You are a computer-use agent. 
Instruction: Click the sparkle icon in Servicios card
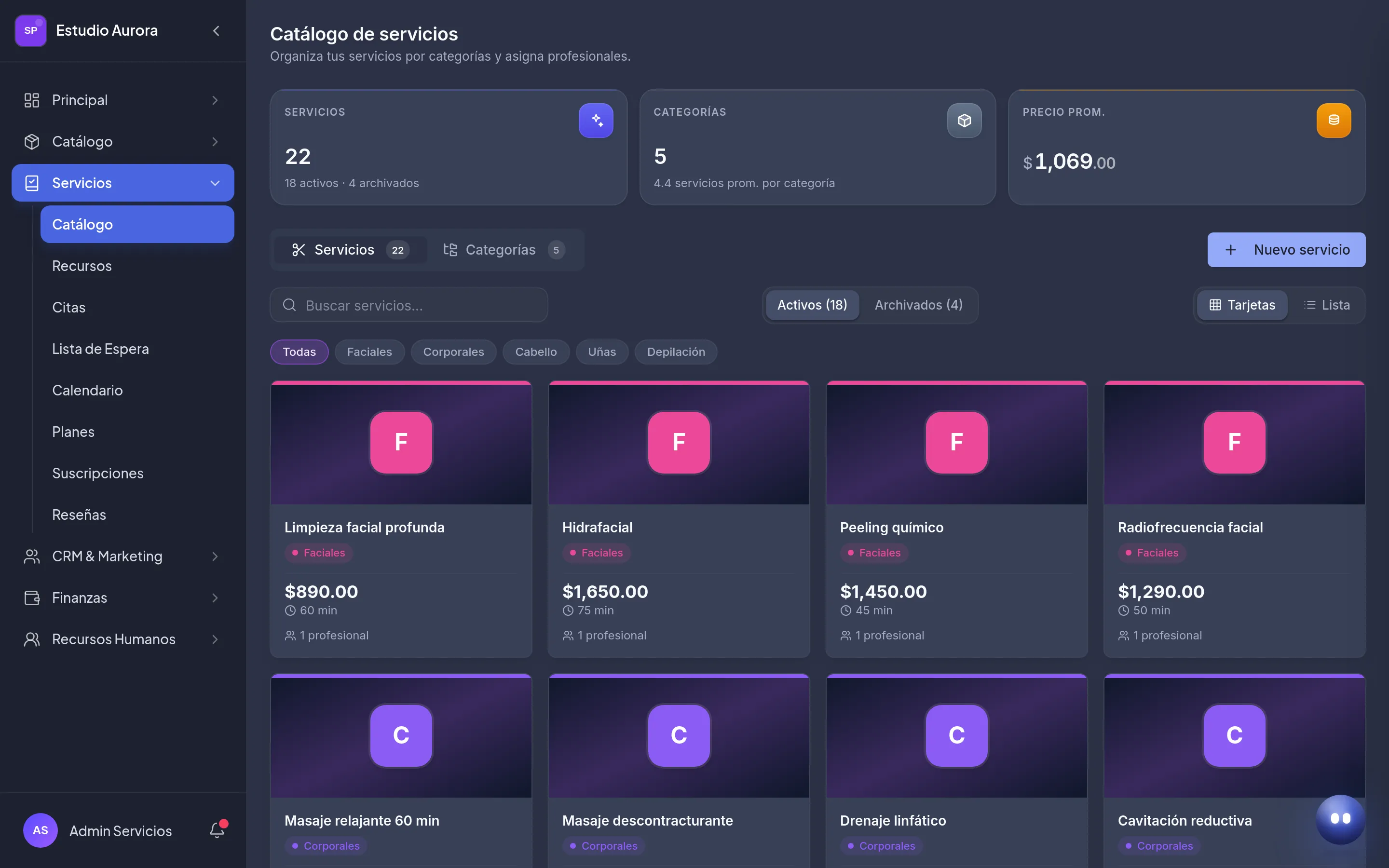[596, 121]
